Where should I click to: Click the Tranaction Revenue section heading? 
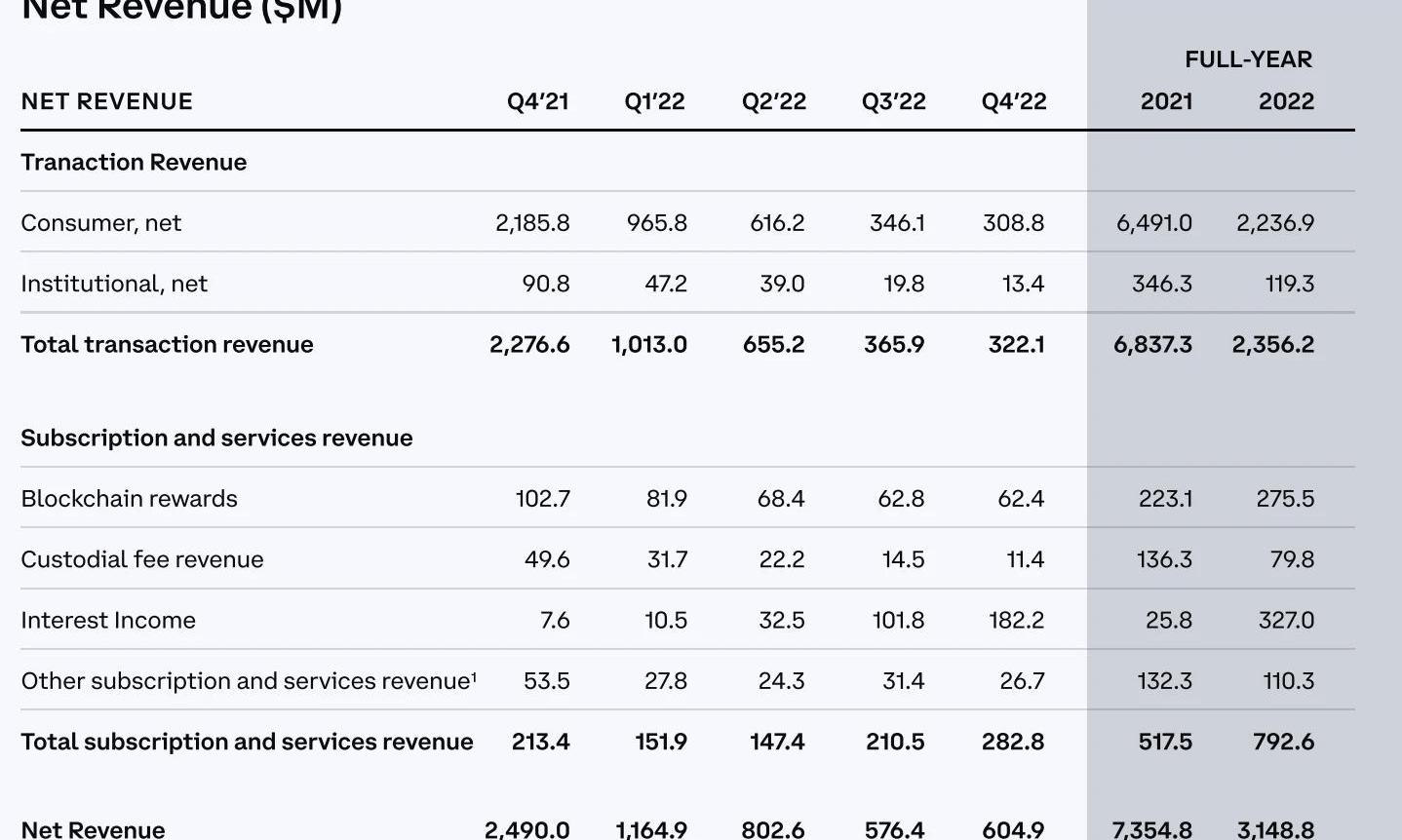(x=134, y=162)
